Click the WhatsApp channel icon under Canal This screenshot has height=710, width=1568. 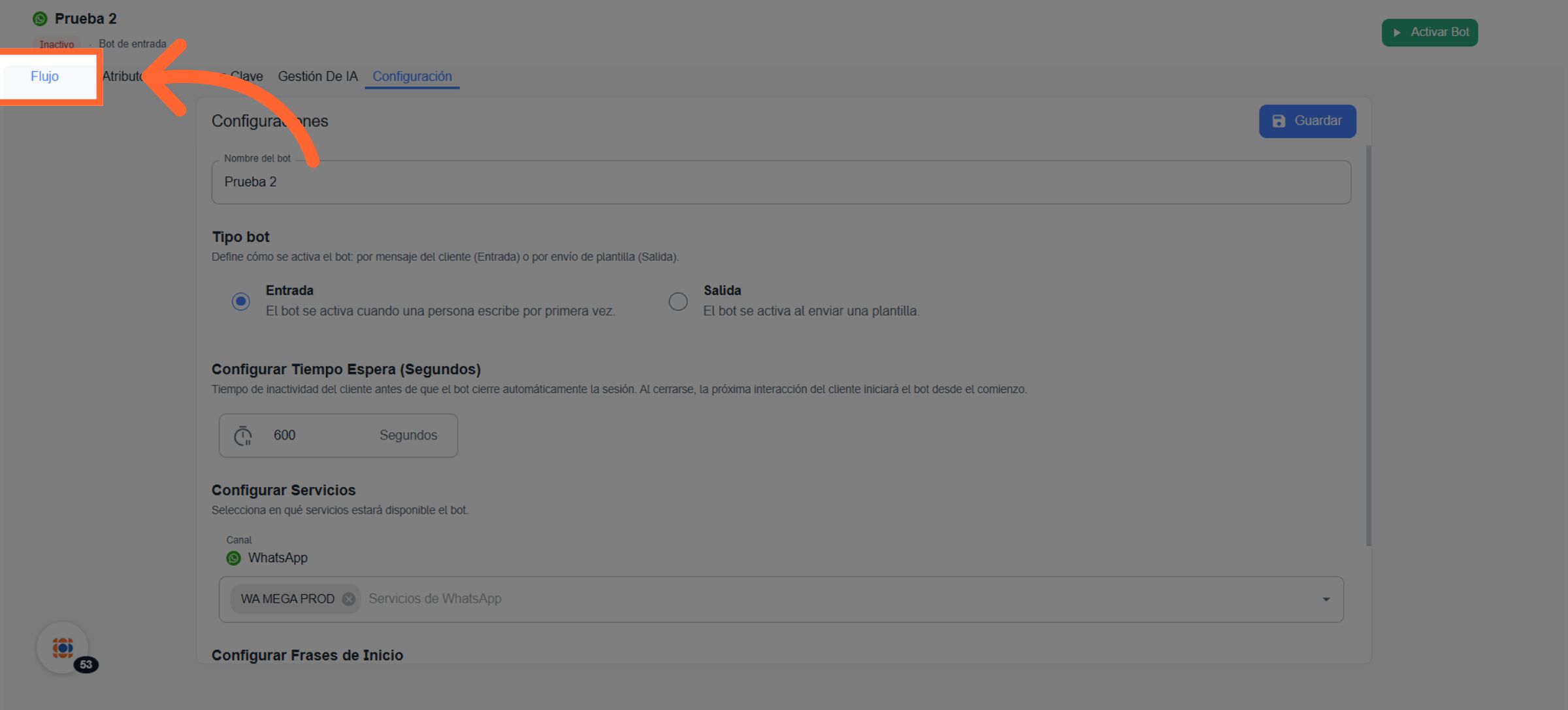tap(233, 558)
